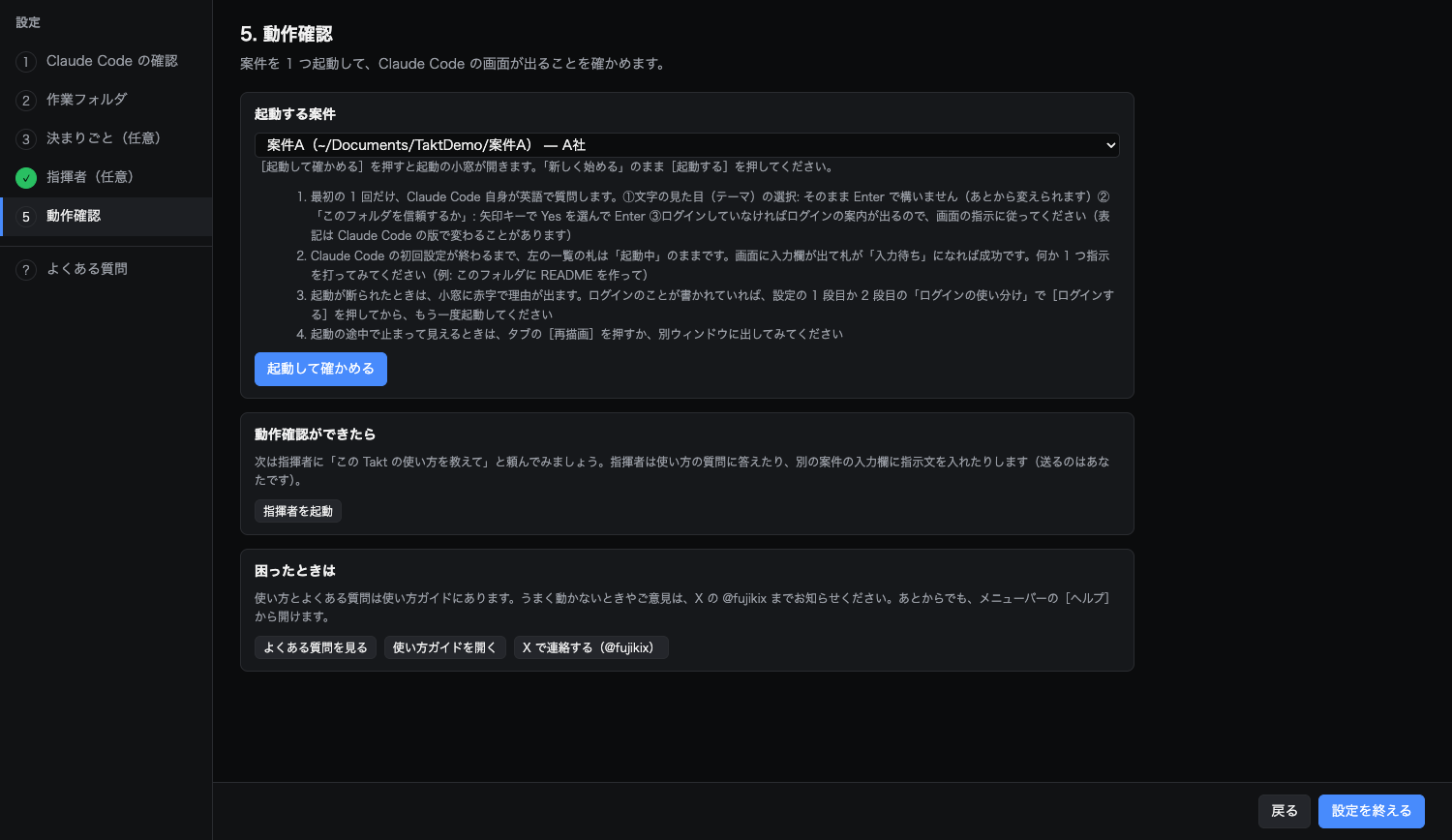Image resolution: width=1452 pixels, height=840 pixels.
Task: Click the 動作確認ができたら section title
Action: (x=315, y=435)
